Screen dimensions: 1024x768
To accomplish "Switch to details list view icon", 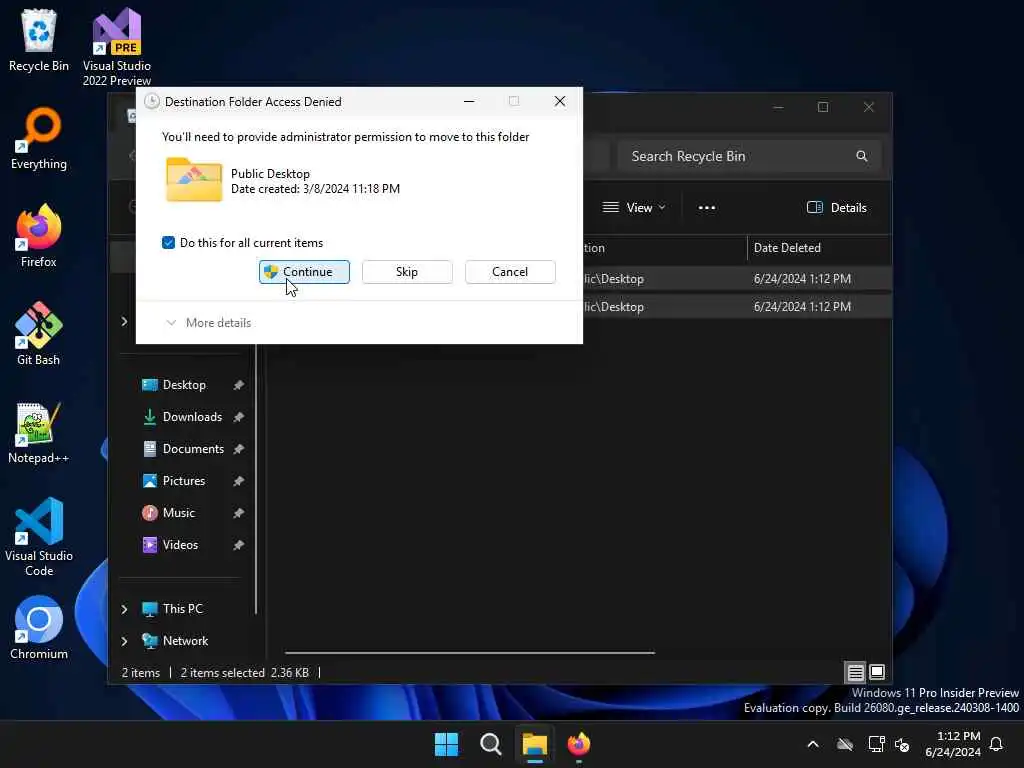I will [x=855, y=672].
